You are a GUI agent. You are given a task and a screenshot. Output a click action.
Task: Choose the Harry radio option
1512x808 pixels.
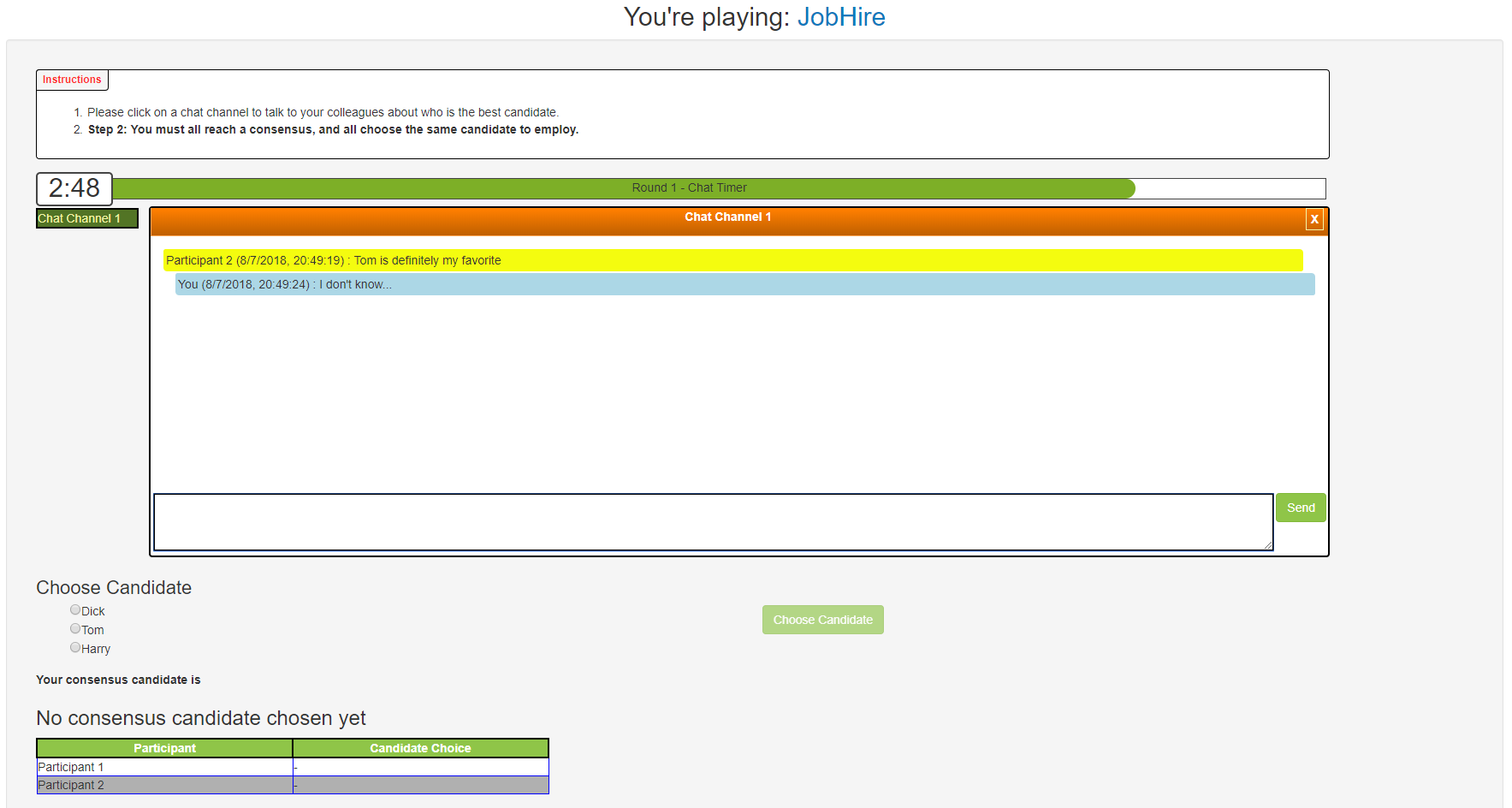click(x=75, y=648)
